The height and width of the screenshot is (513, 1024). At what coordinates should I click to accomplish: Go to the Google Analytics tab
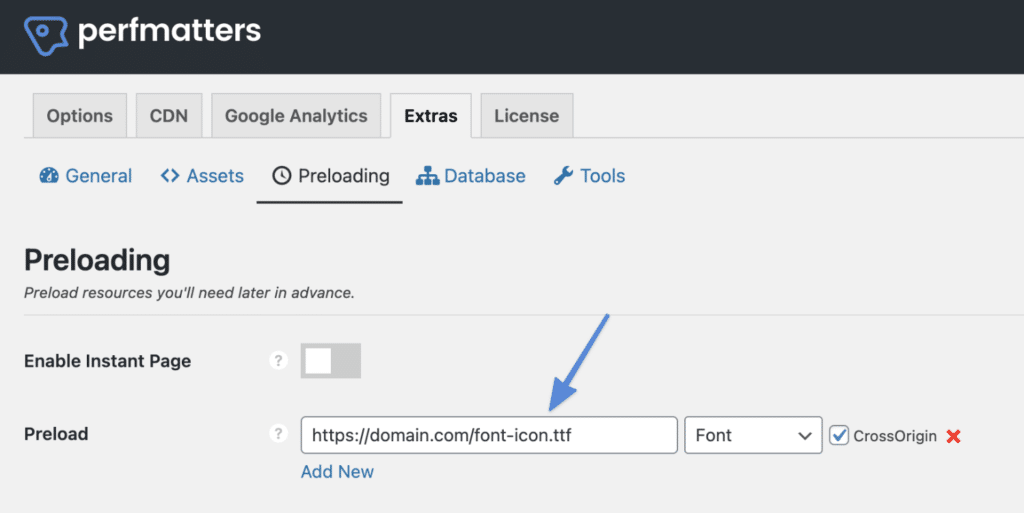pyautogui.click(x=296, y=116)
